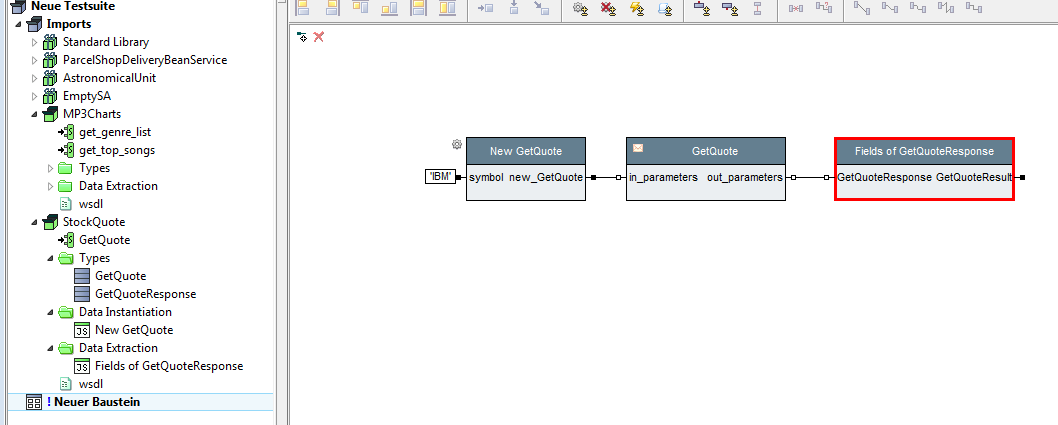
Task: Expand Data Extraction folder under MP3Charts
Action: pyautogui.click(x=51, y=186)
